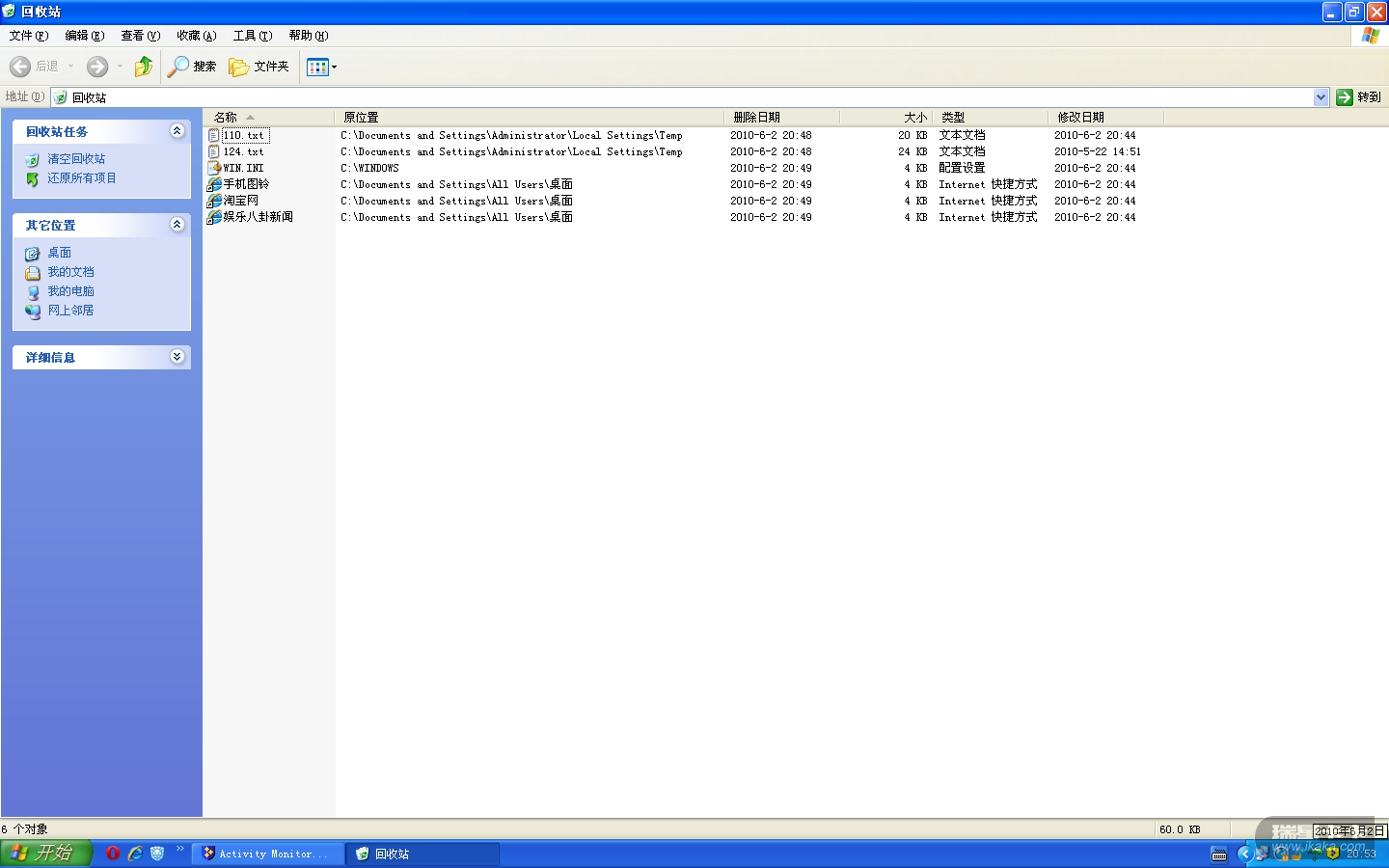1389x868 pixels.
Task: Open the Forward button history dropdown arrow
Action: pos(120,67)
